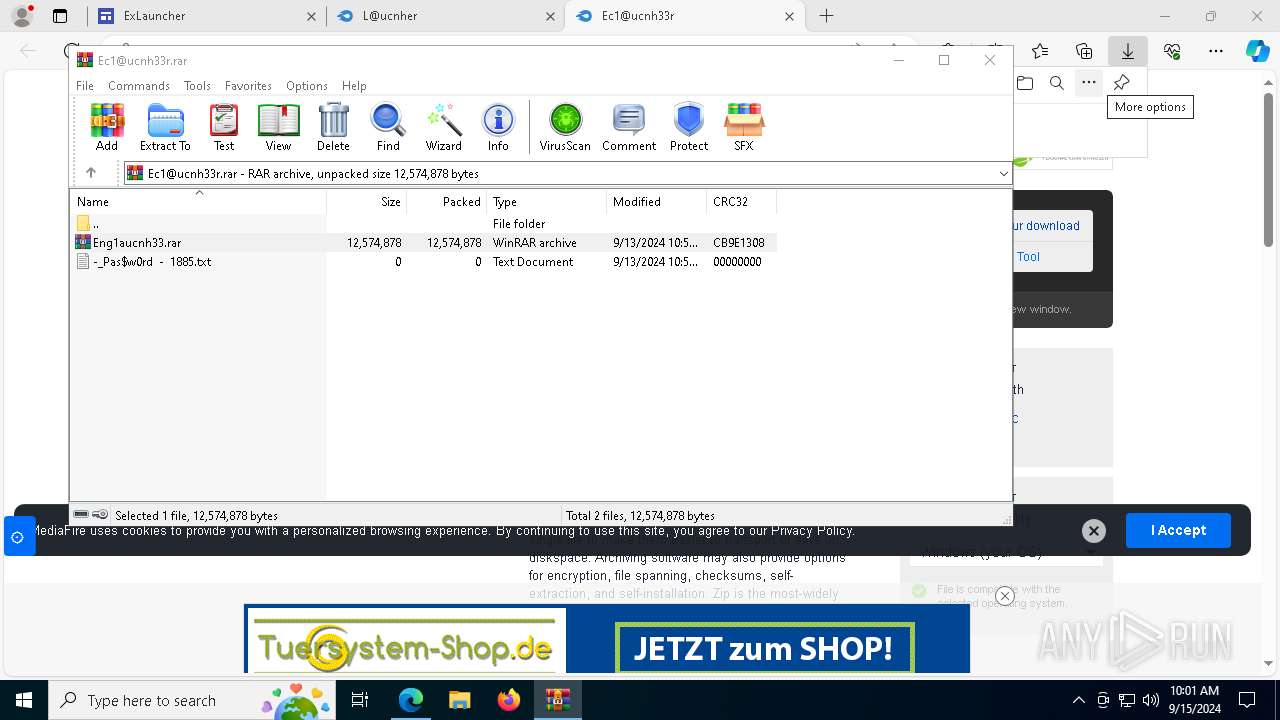Open Firefox from taskbar
The image size is (1280, 720).
click(508, 700)
